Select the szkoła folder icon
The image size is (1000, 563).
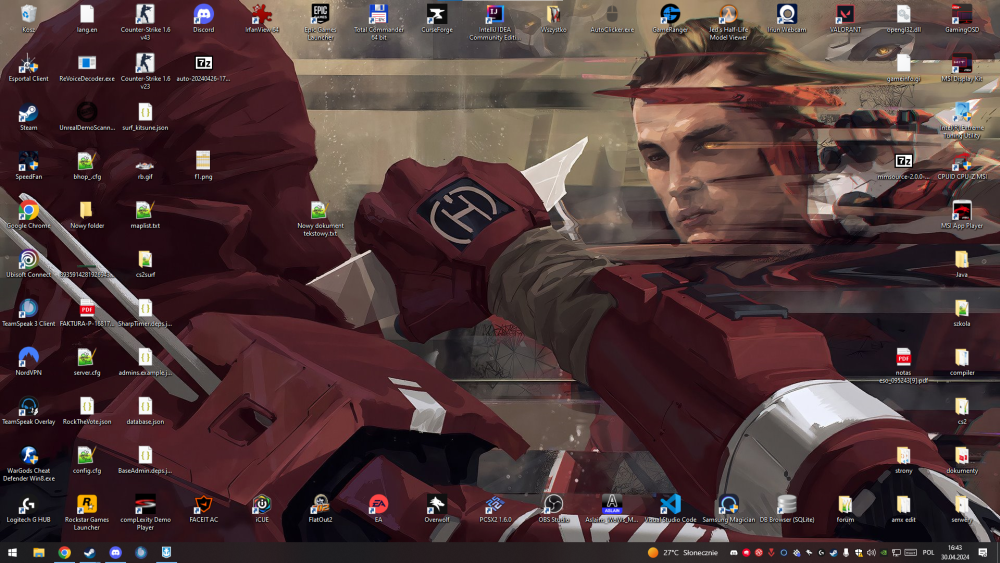tap(962, 312)
